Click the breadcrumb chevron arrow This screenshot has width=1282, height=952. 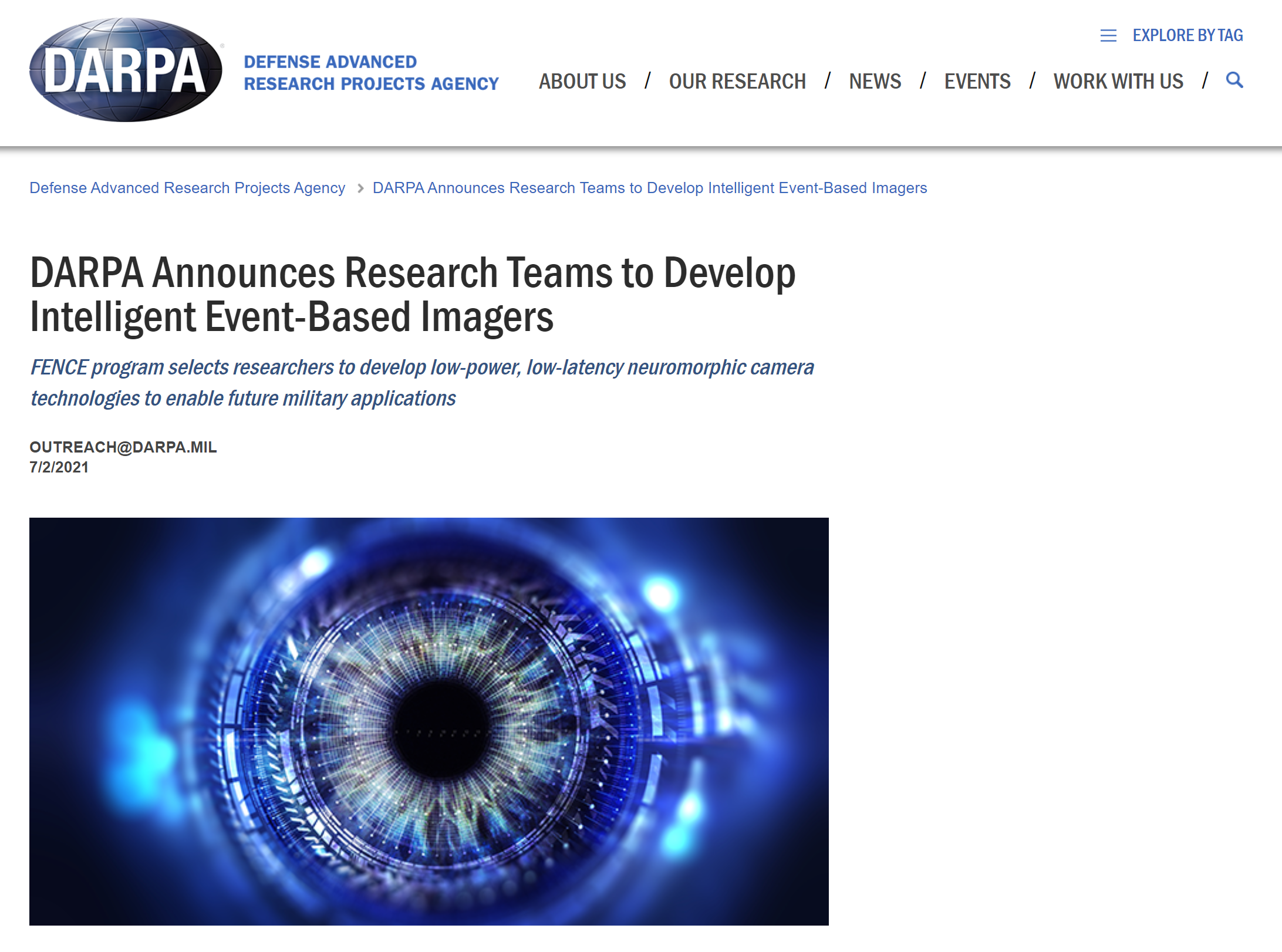[x=360, y=188]
